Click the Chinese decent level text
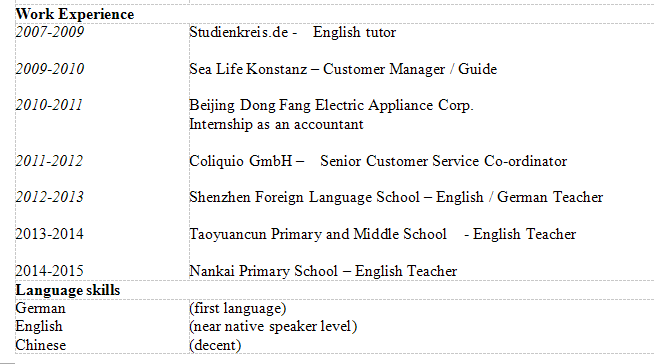Image resolution: width=654 pixels, height=364 pixels. point(215,345)
